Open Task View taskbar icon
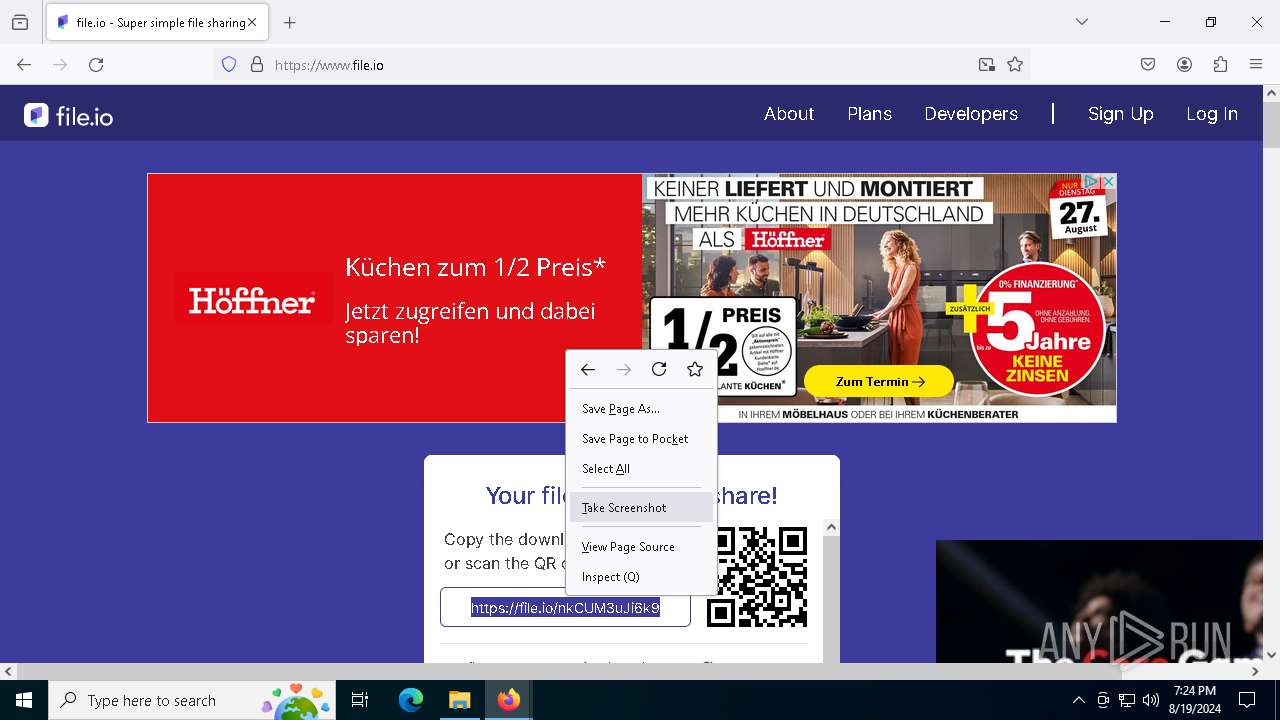The height and width of the screenshot is (720, 1280). pyautogui.click(x=360, y=700)
